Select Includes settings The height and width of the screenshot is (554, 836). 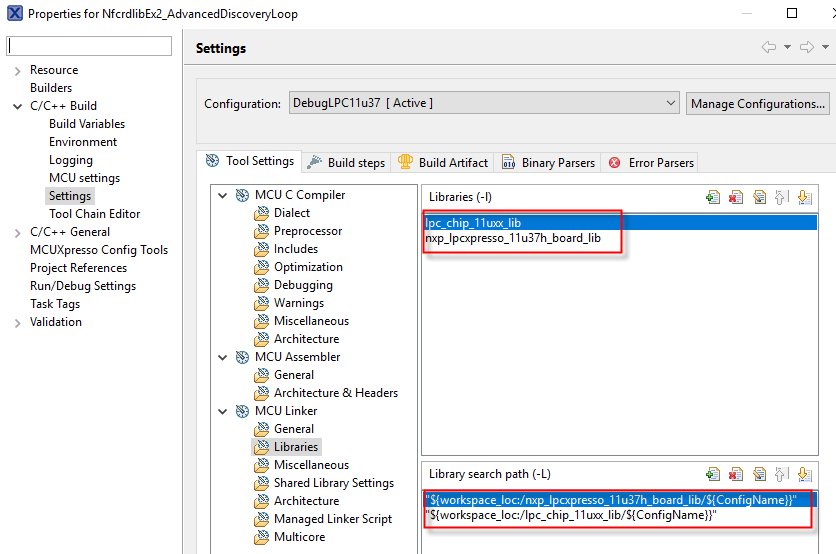tap(295, 249)
